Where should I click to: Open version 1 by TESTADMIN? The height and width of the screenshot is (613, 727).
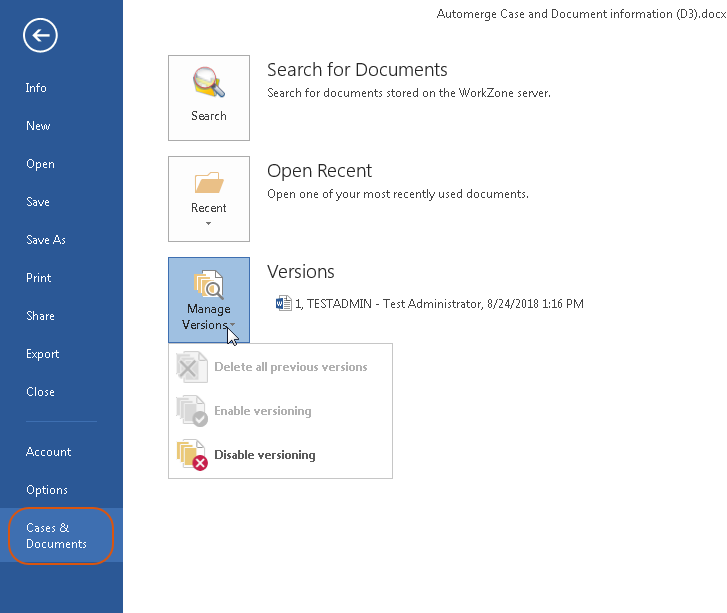(438, 304)
